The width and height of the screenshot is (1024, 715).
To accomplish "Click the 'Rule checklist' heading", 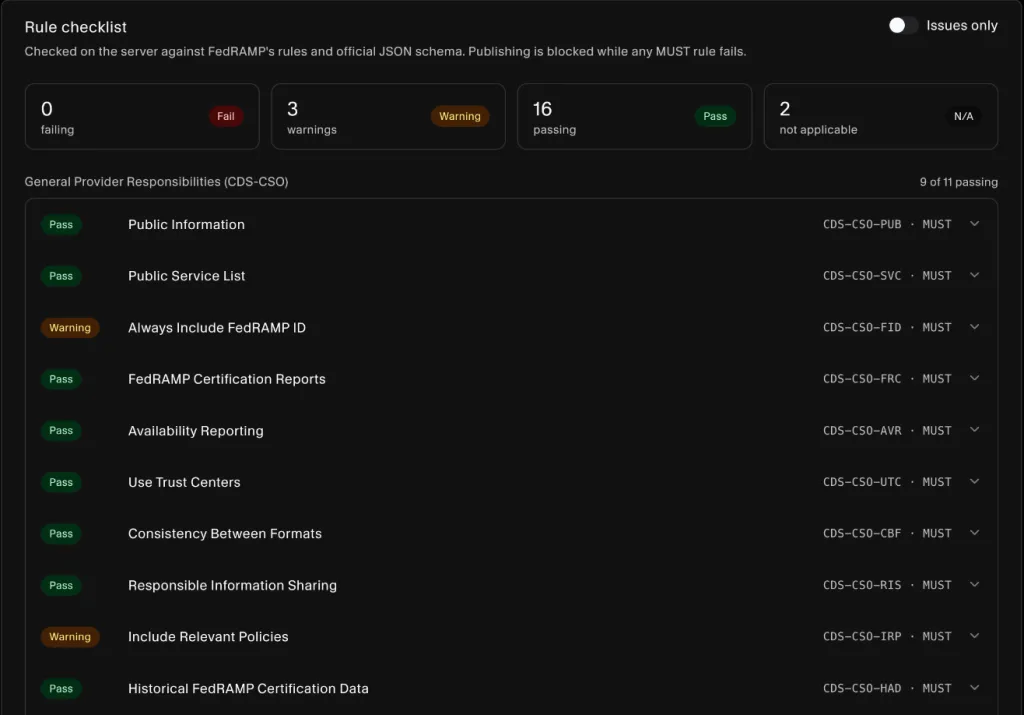I will (x=76, y=27).
